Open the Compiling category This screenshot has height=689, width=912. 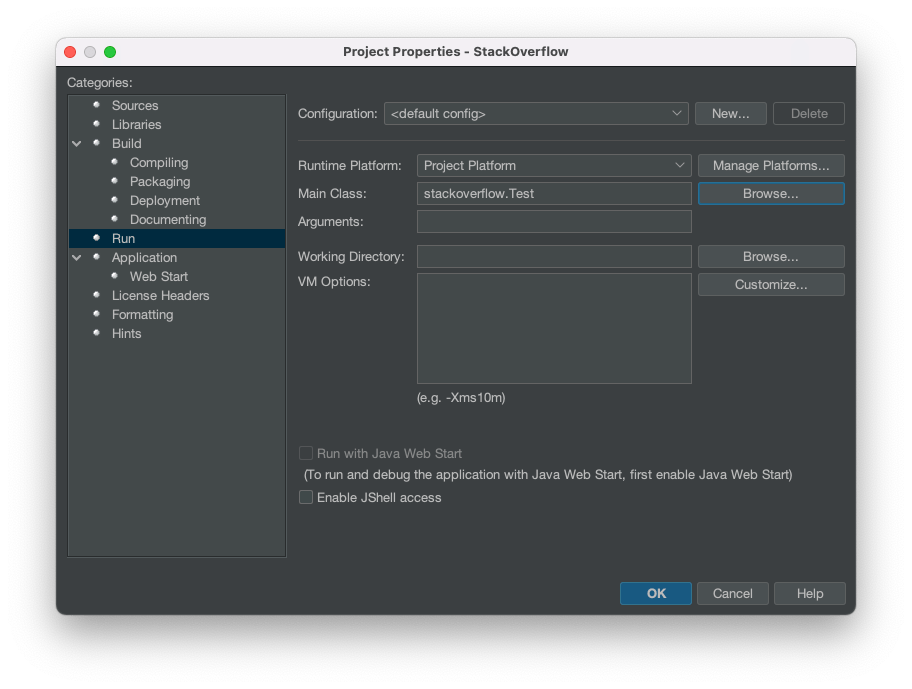pos(159,163)
